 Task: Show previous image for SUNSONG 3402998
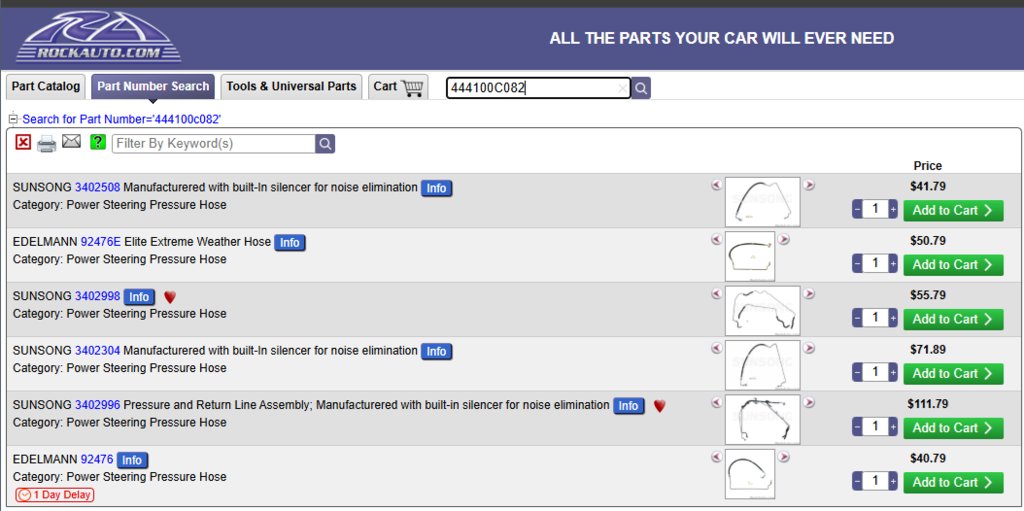click(x=716, y=294)
